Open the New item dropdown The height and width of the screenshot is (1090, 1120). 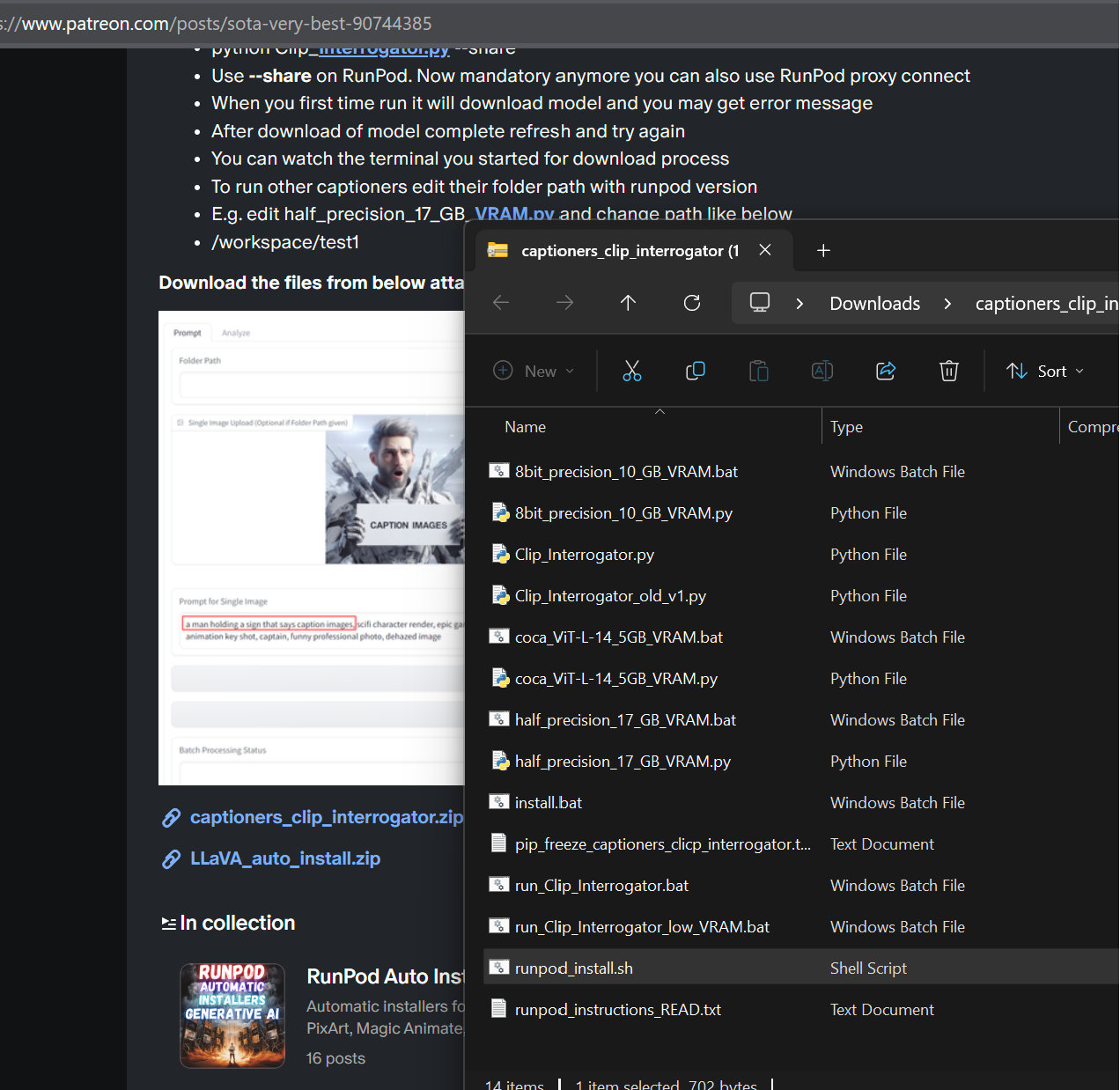534,371
